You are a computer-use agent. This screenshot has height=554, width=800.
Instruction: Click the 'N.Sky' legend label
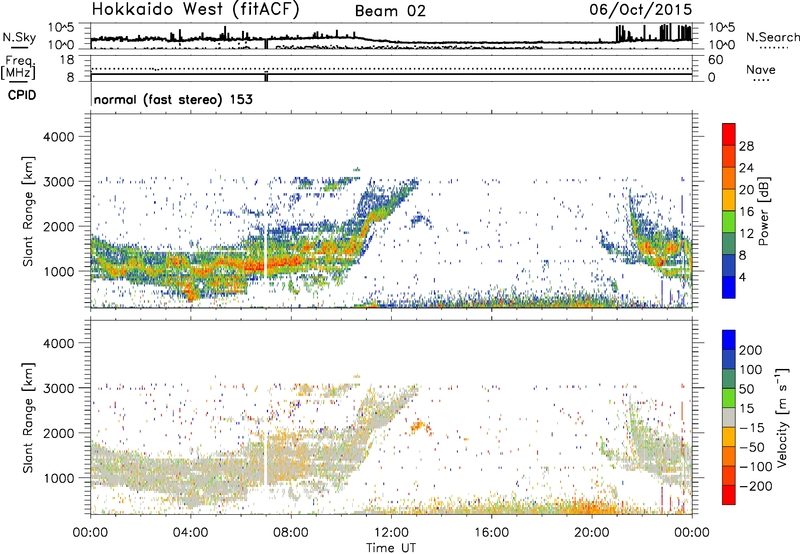[19, 37]
